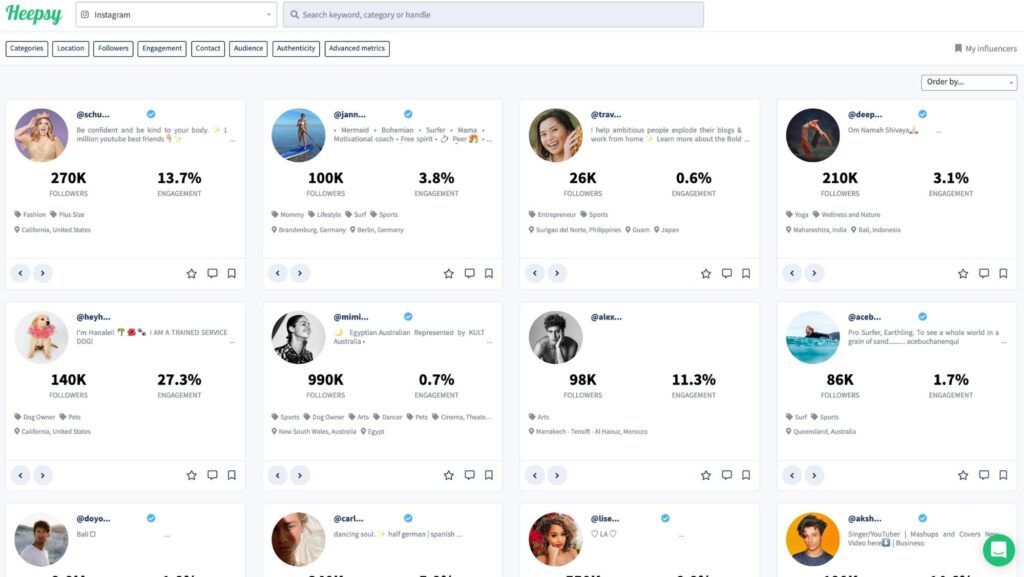Open the @alex... handle link

[606, 317]
